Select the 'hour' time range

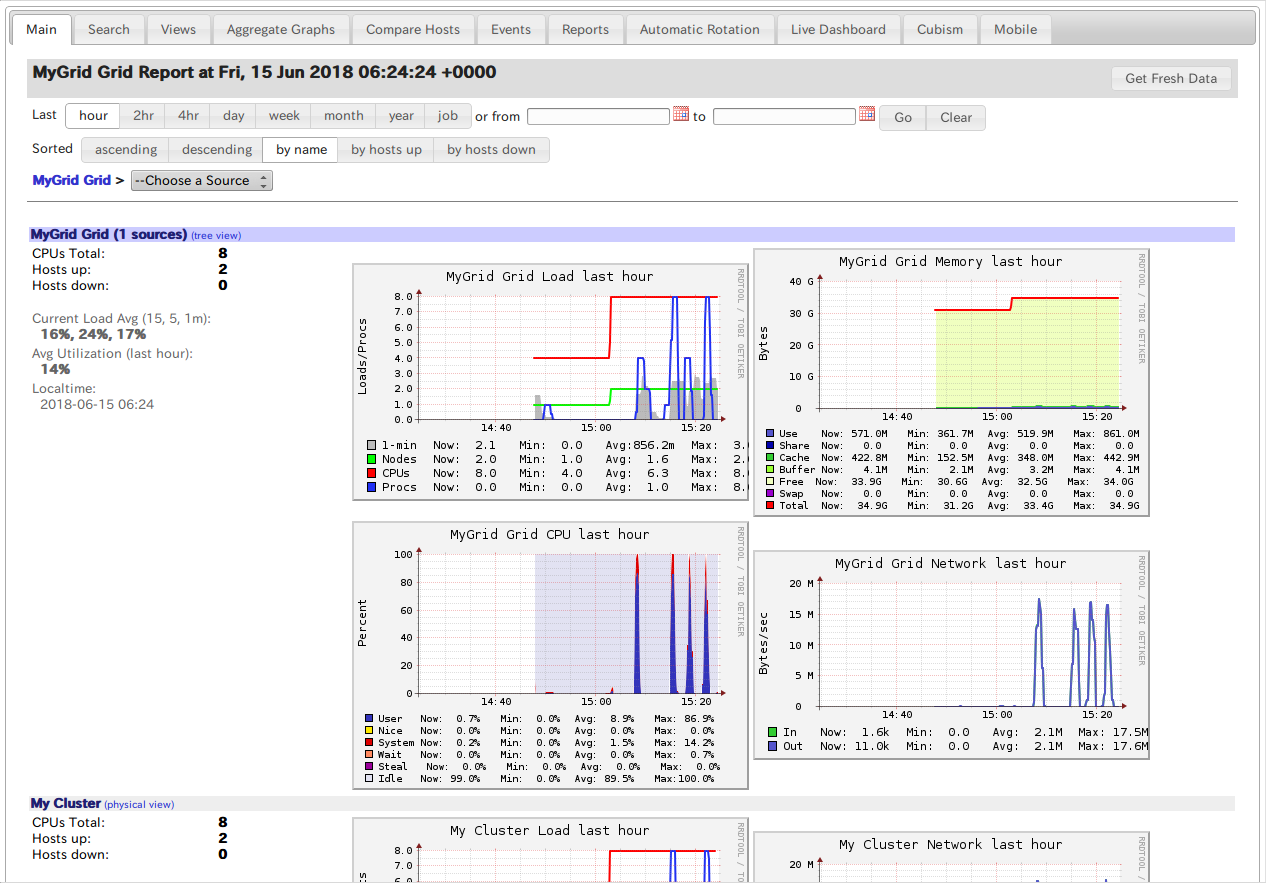93,116
